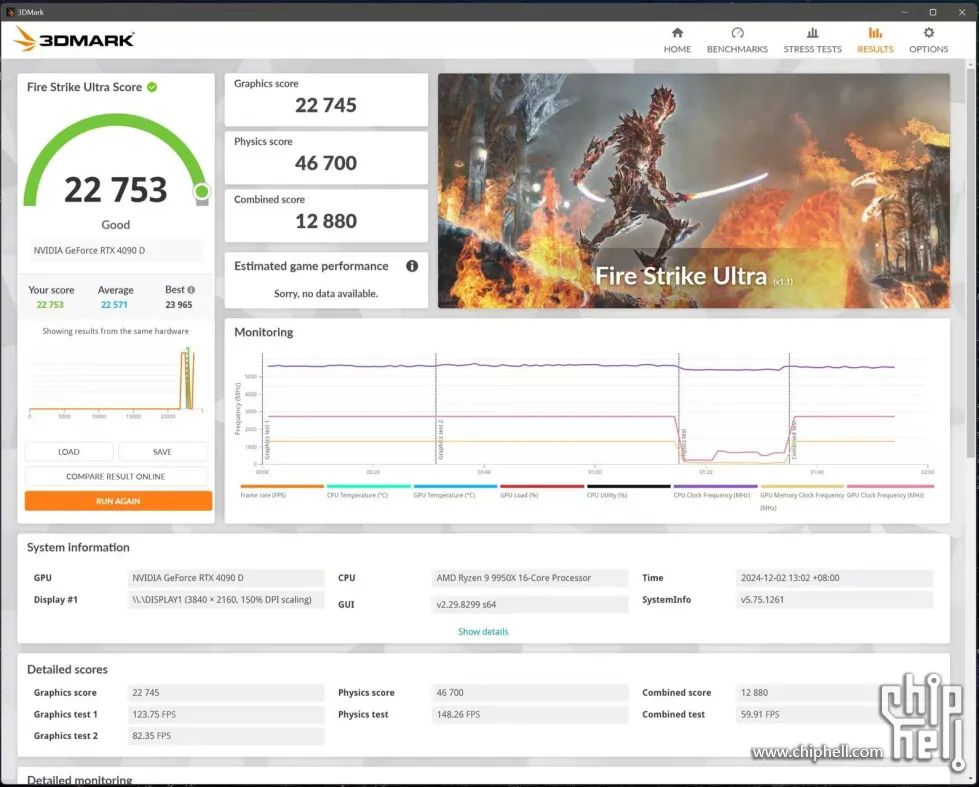Click COMPARE RESULT ONLINE
This screenshot has height=787, width=979.
(116, 476)
